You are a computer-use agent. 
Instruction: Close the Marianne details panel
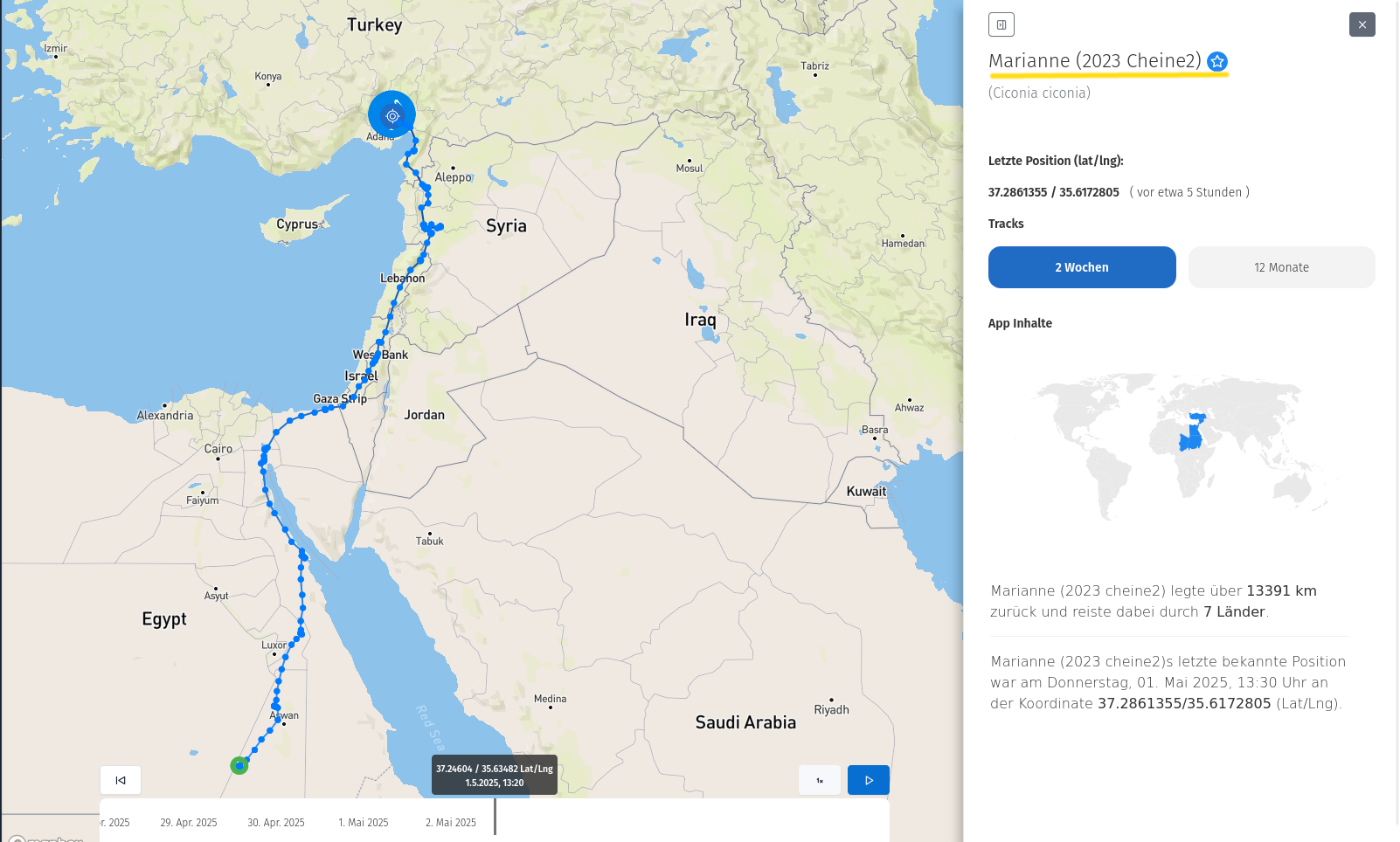(x=1362, y=24)
